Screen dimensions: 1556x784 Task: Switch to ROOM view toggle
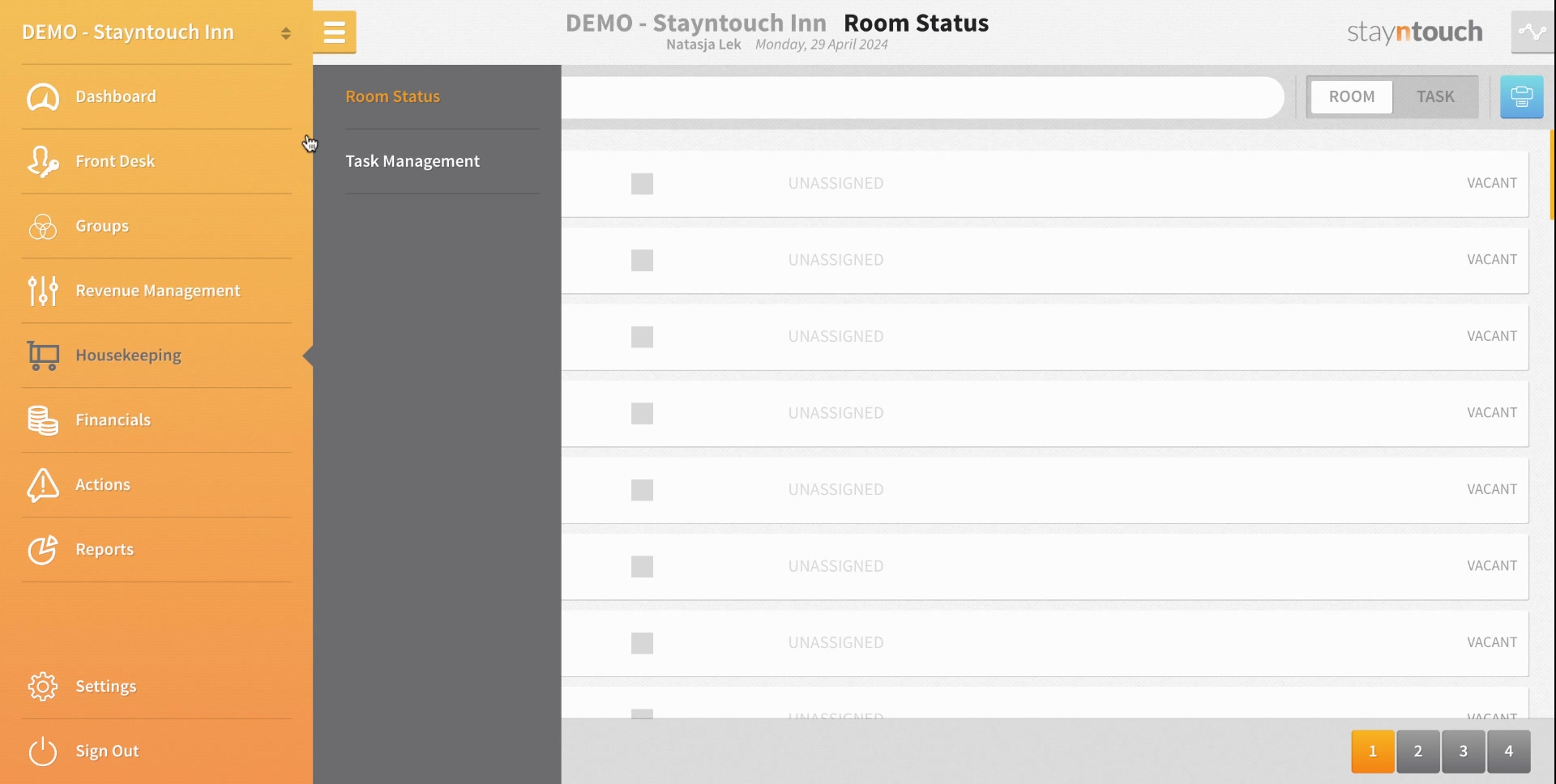pos(1352,97)
